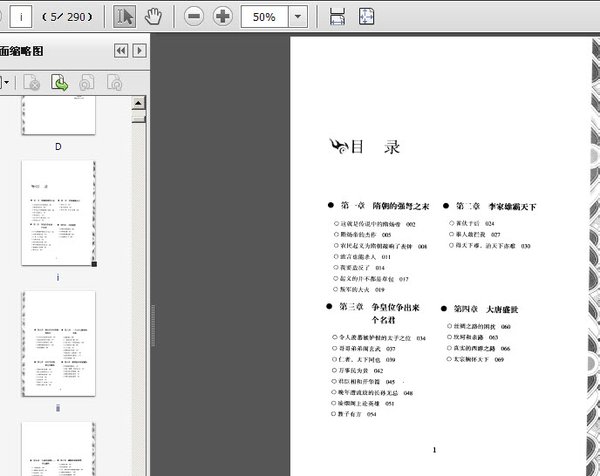Click the contents entry numbered 042
This screenshot has width=600, height=476.
pyautogui.click(x=357, y=370)
